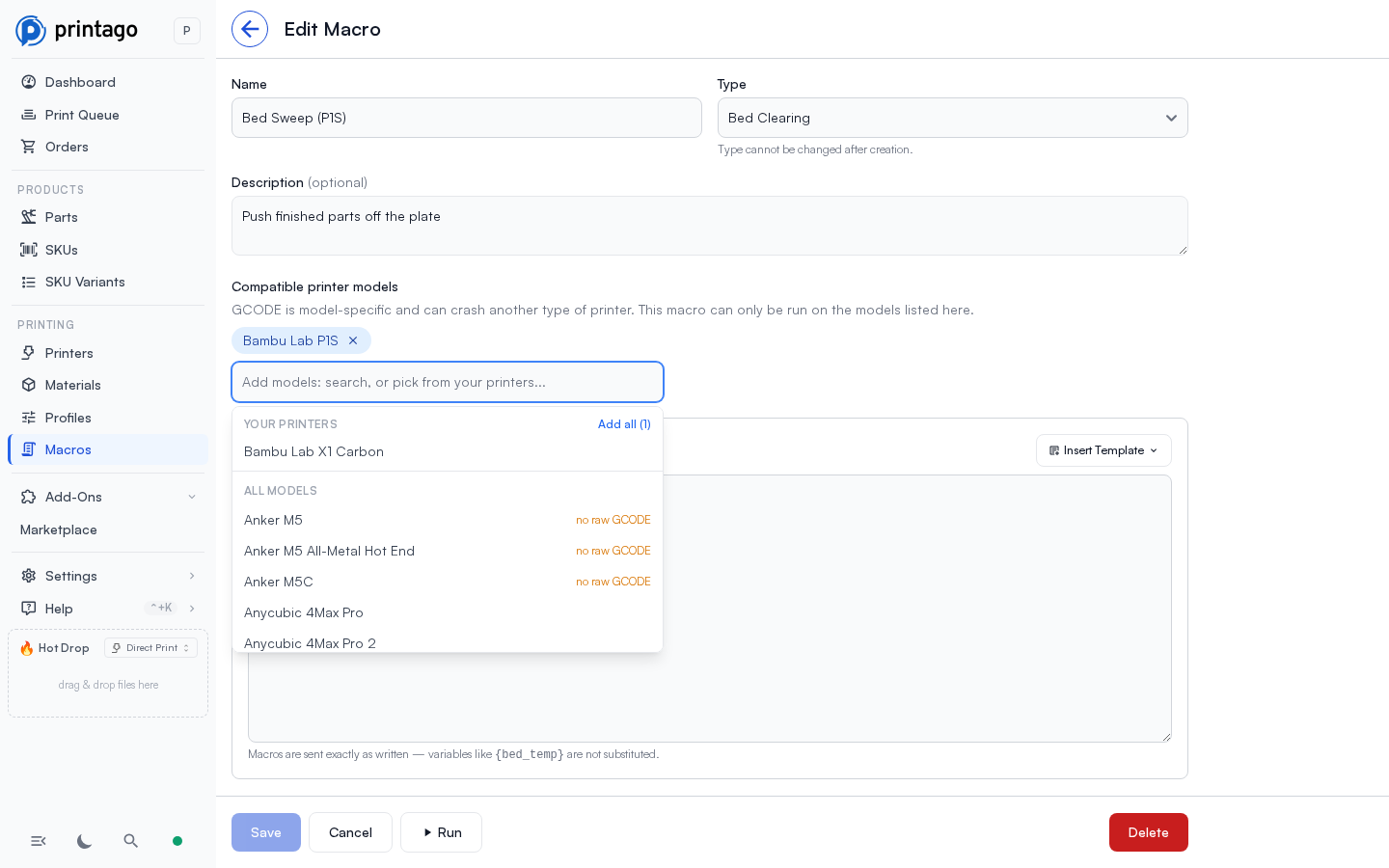1389x868 pixels.
Task: Open the P workspace avatar button
Action: pyautogui.click(x=187, y=31)
